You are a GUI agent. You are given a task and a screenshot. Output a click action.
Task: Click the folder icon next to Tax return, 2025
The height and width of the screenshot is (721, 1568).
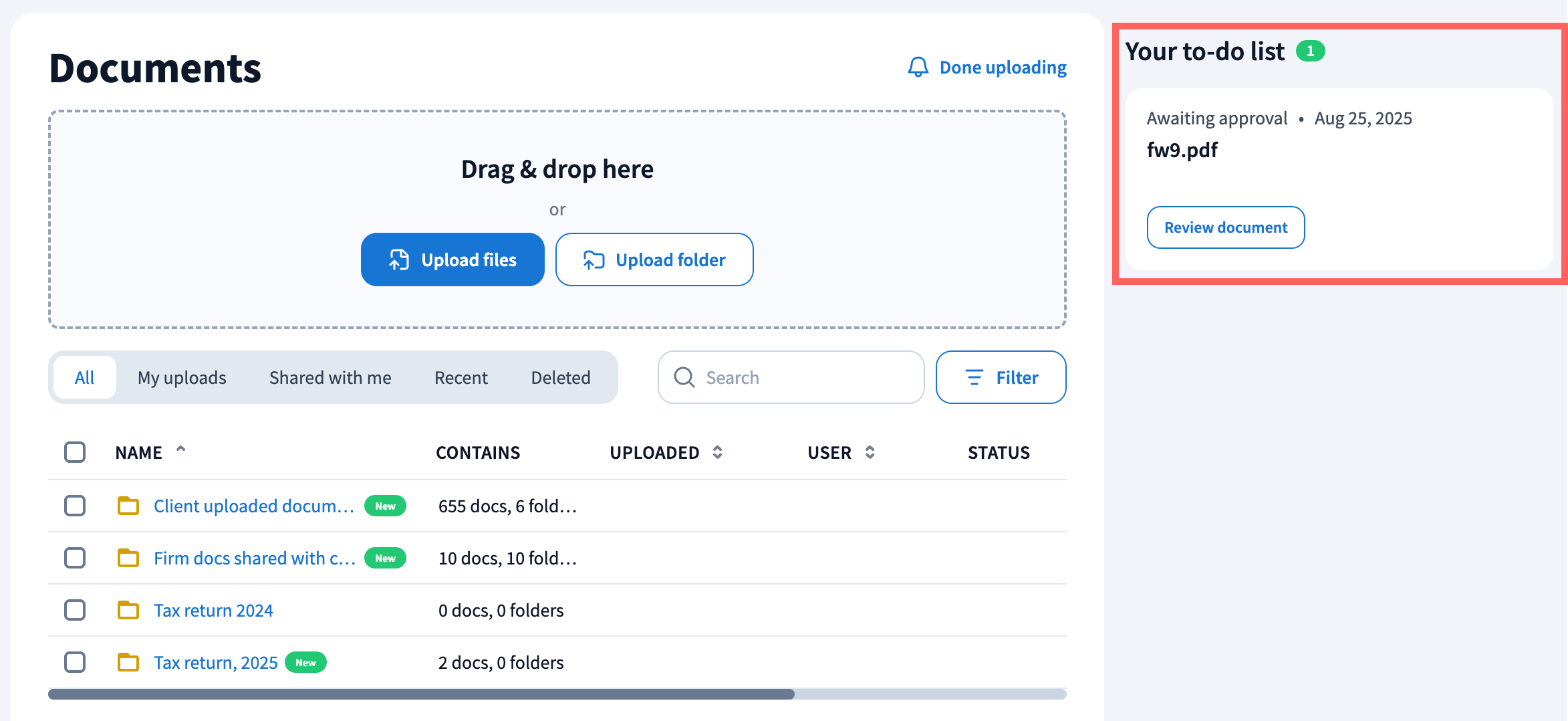tap(128, 662)
